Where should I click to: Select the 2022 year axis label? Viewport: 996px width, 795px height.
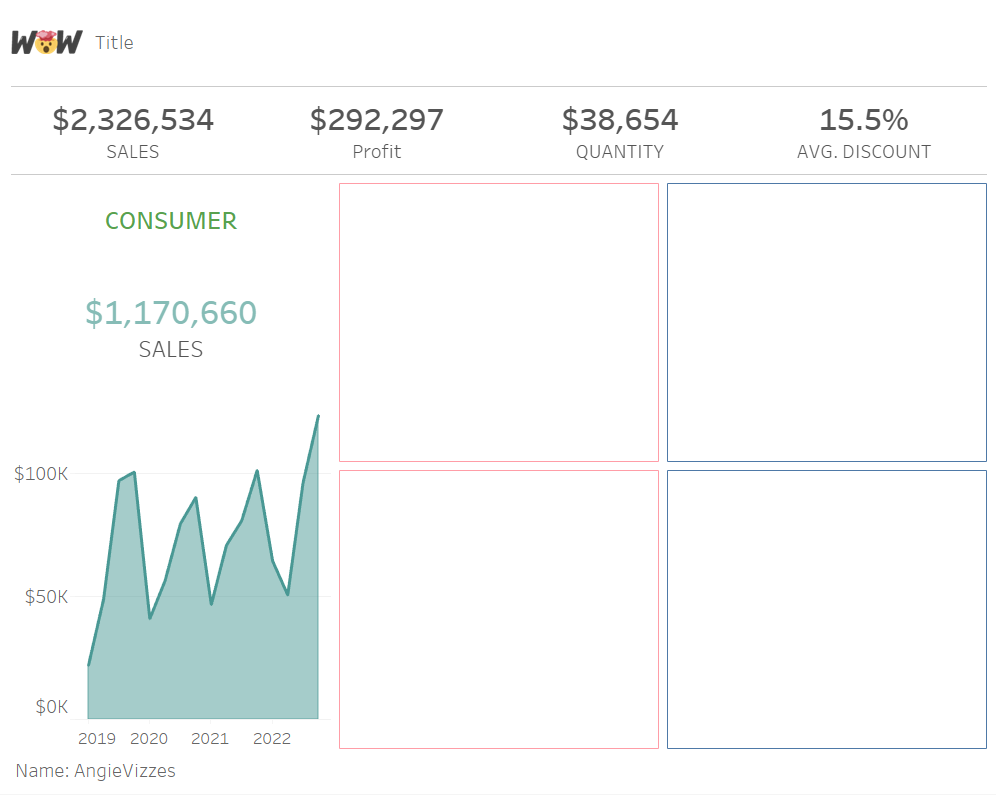tap(272, 739)
